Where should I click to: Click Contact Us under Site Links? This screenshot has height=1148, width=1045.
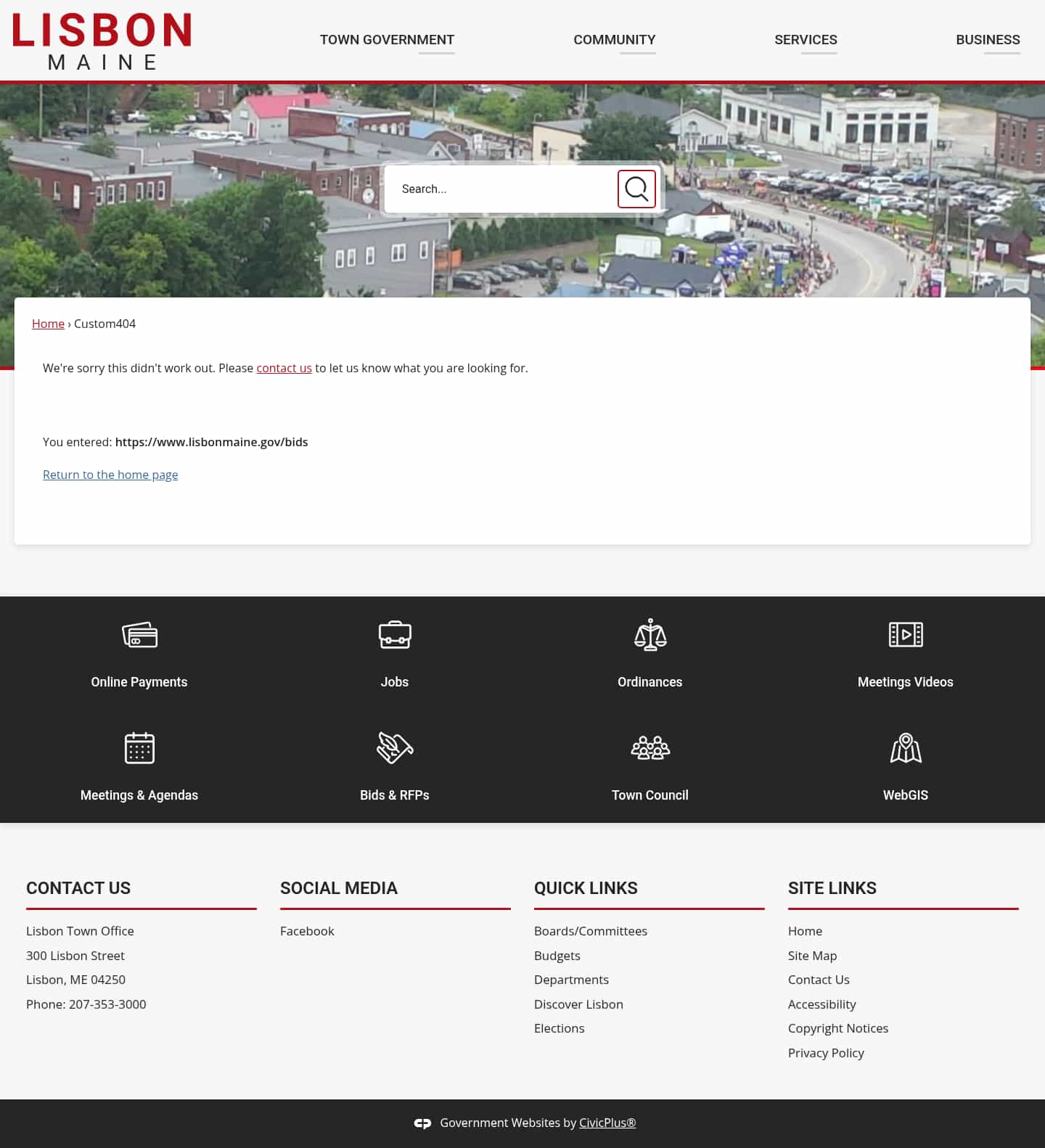coord(819,980)
